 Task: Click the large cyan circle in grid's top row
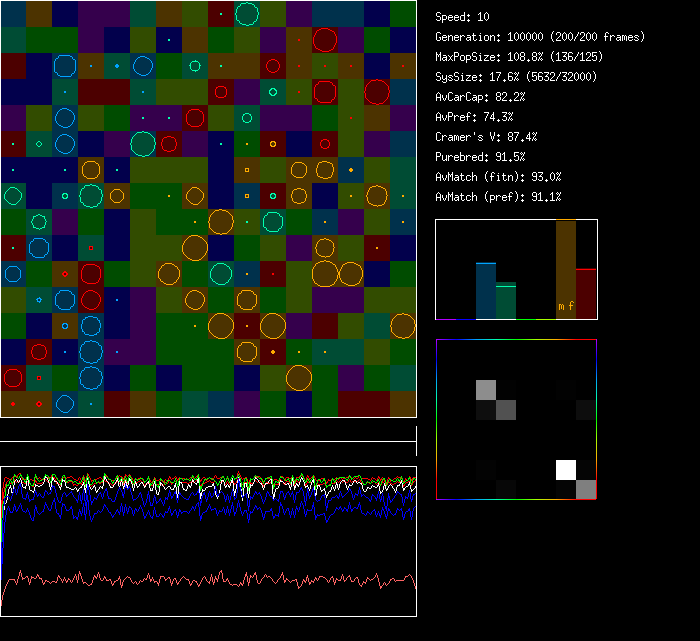(x=247, y=14)
